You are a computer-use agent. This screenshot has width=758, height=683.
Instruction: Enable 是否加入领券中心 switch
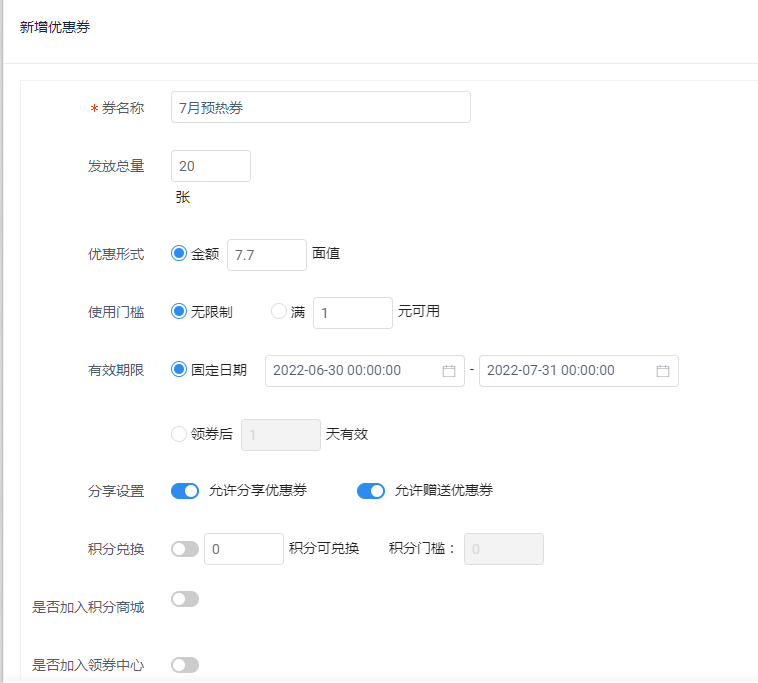[x=185, y=665]
